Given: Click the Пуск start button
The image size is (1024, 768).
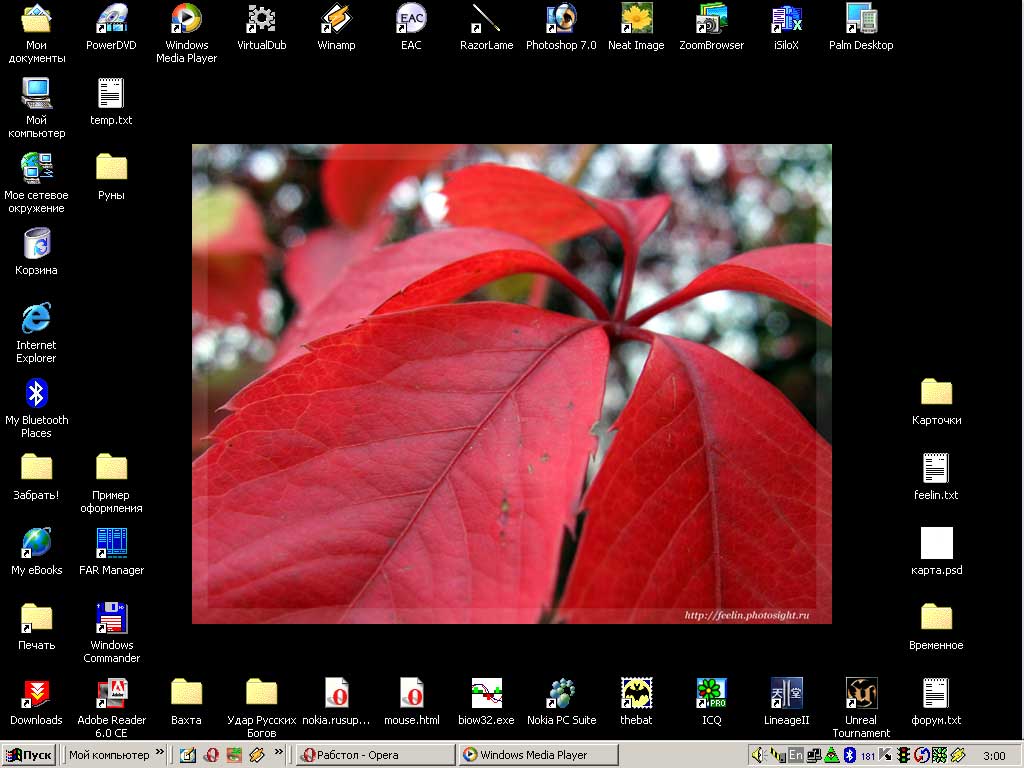Looking at the screenshot, I should [30, 755].
